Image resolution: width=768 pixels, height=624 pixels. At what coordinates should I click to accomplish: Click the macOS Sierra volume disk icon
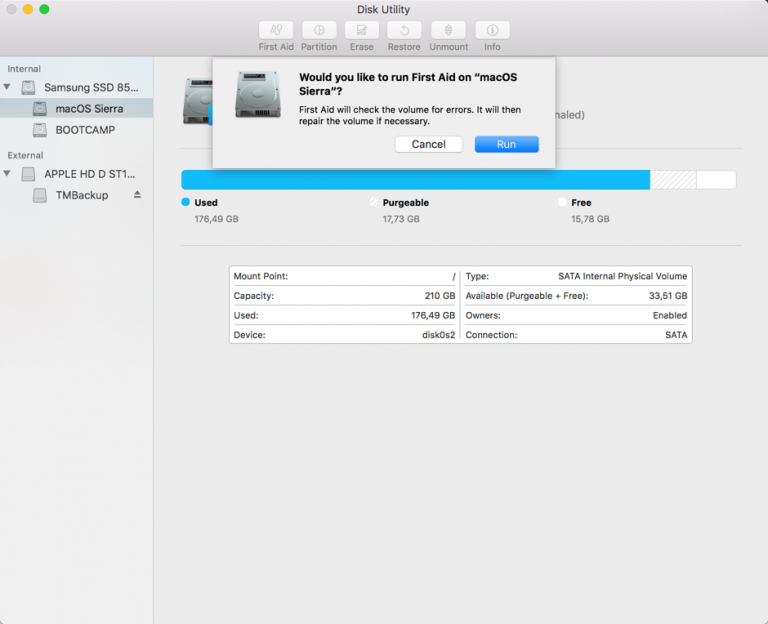(40, 109)
